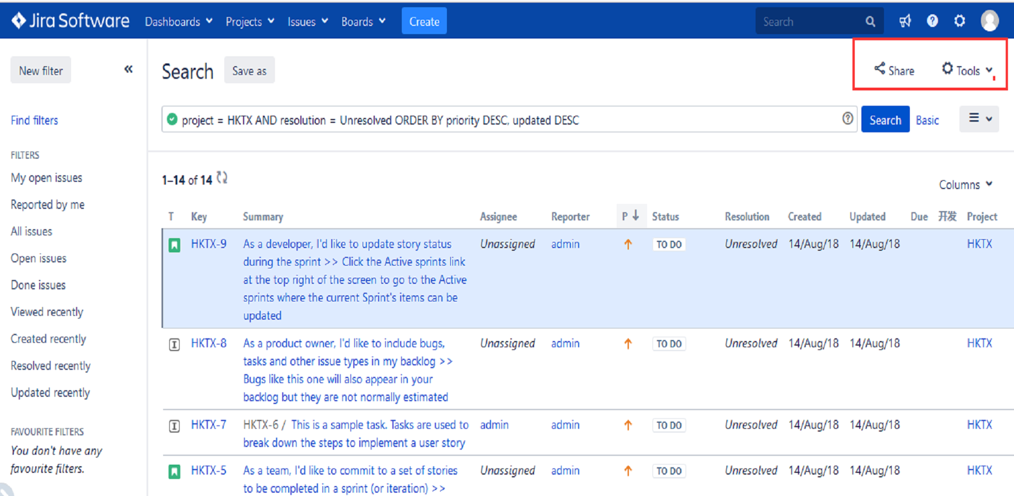Click the story type icon for HKTX-9
1014x496 pixels.
174,245
